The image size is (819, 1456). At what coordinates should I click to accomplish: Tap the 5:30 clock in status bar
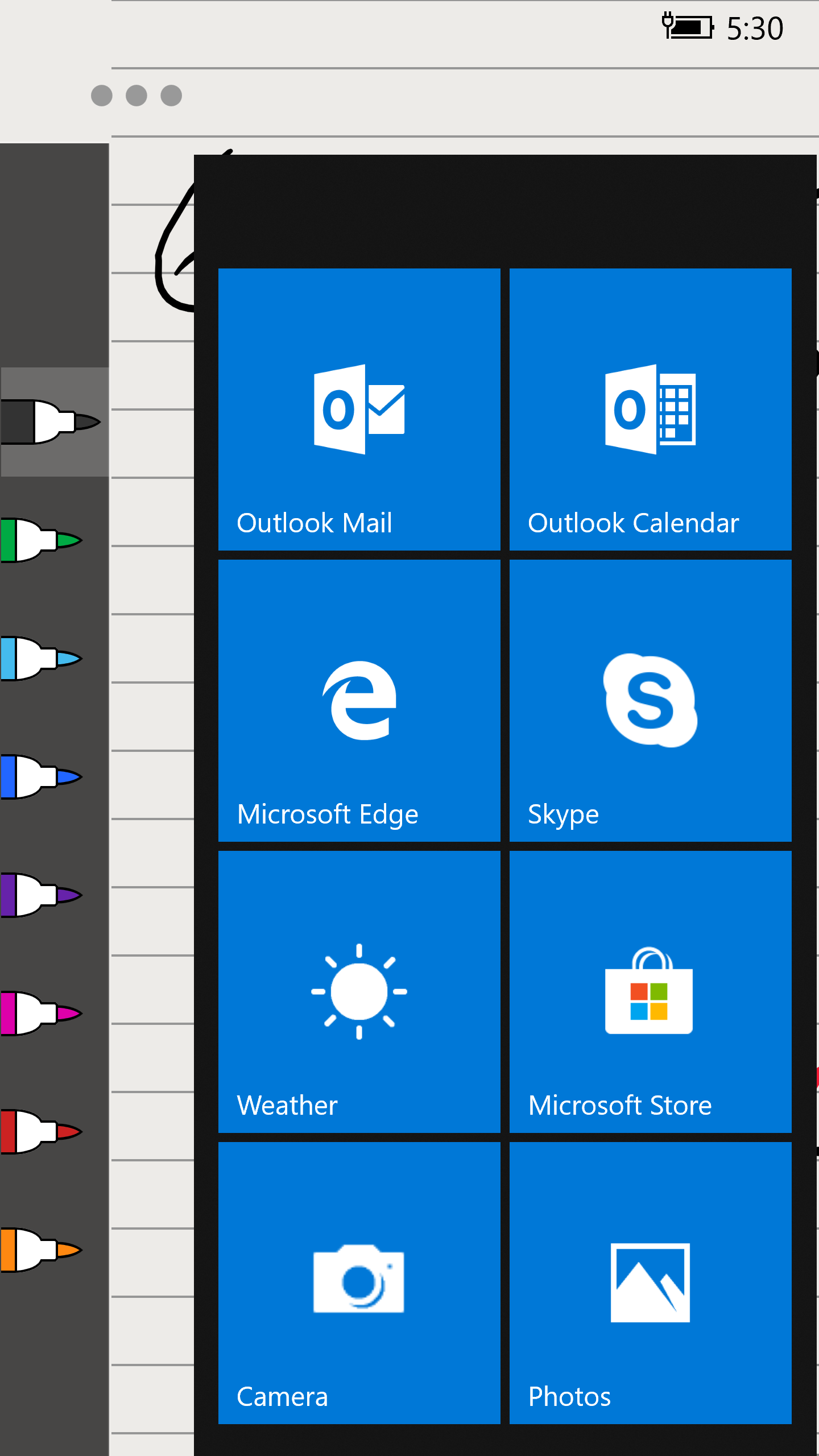pos(755,28)
